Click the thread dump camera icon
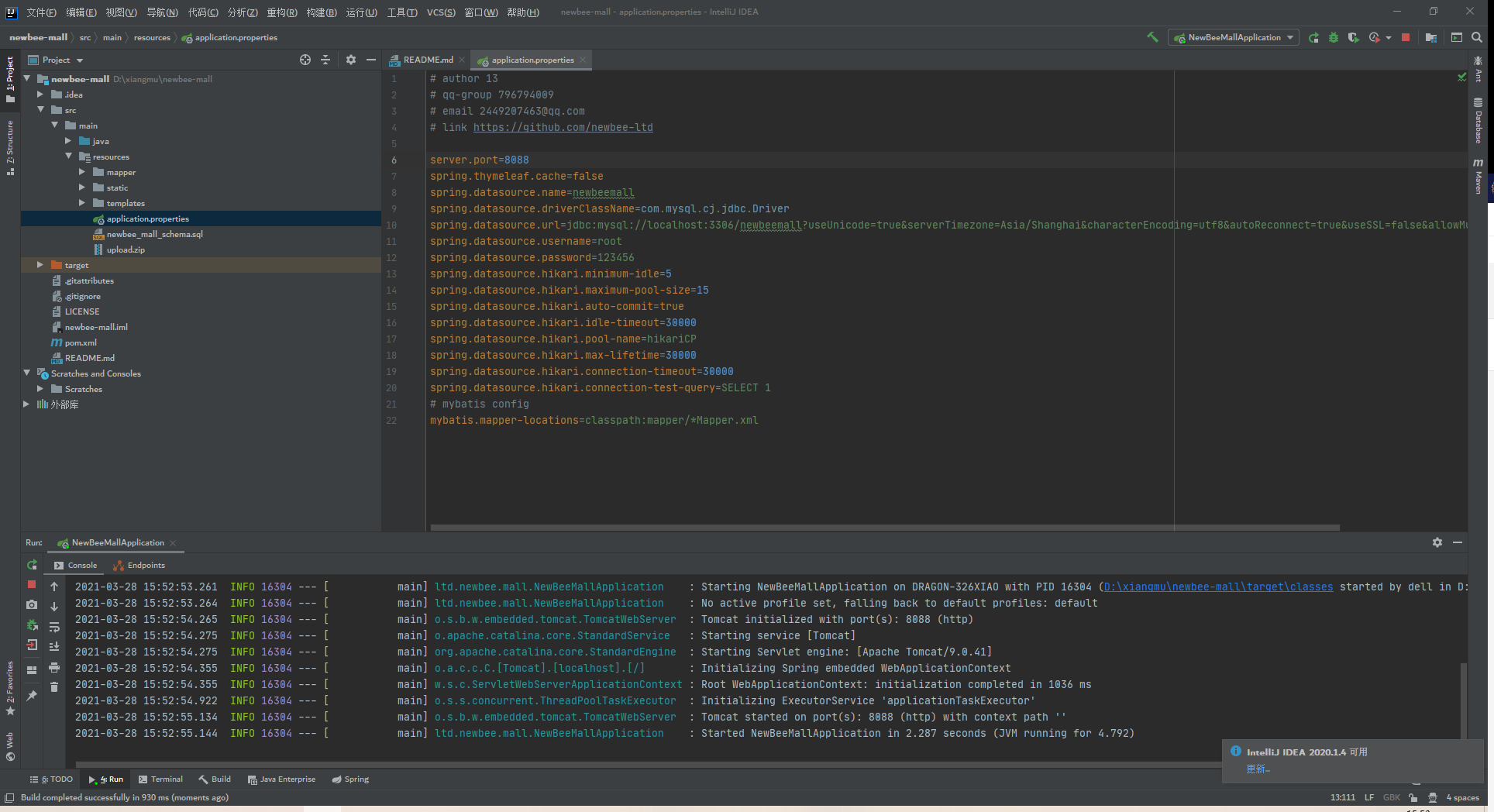The image size is (1494, 812). [x=32, y=604]
